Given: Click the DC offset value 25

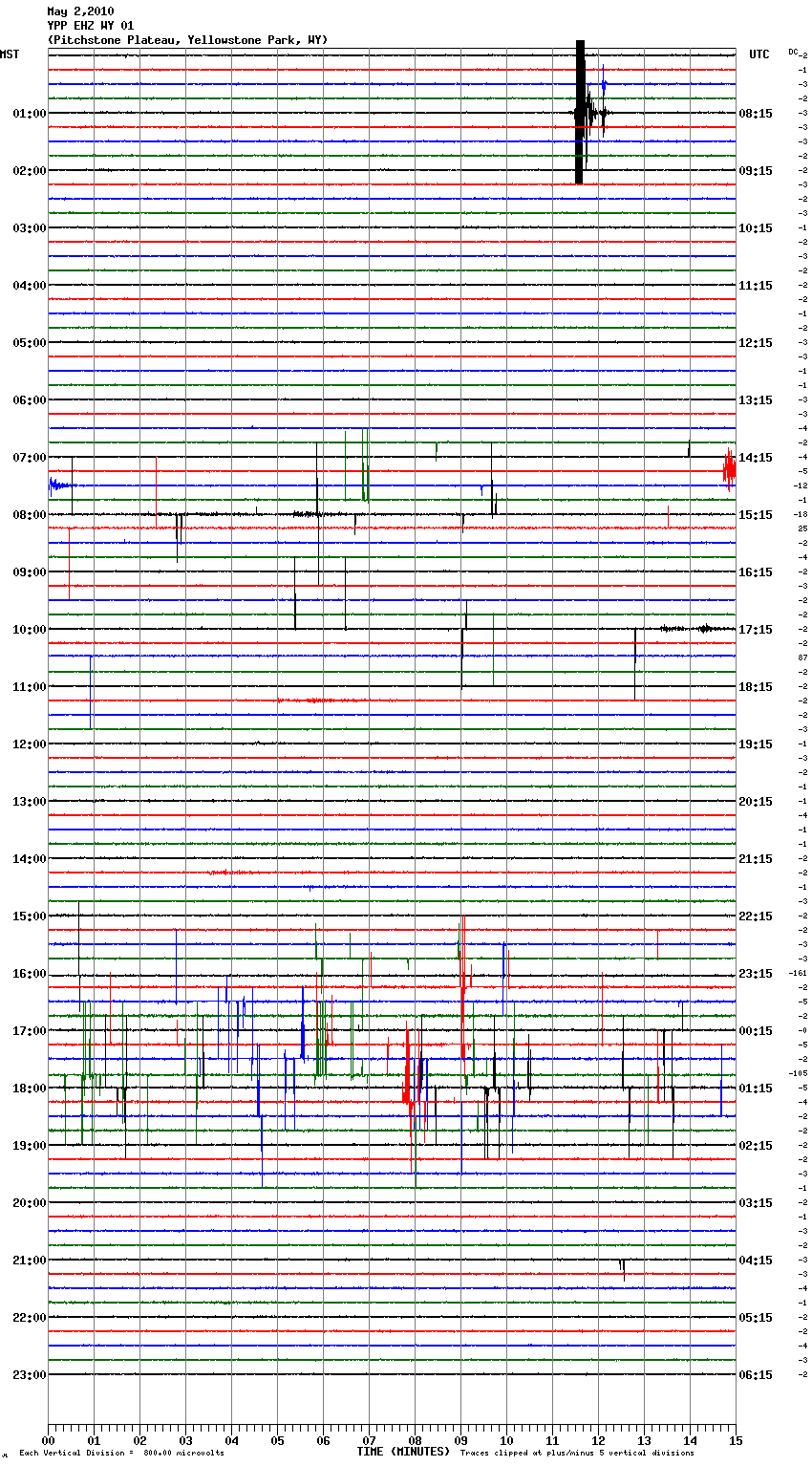Looking at the screenshot, I should (802, 528).
